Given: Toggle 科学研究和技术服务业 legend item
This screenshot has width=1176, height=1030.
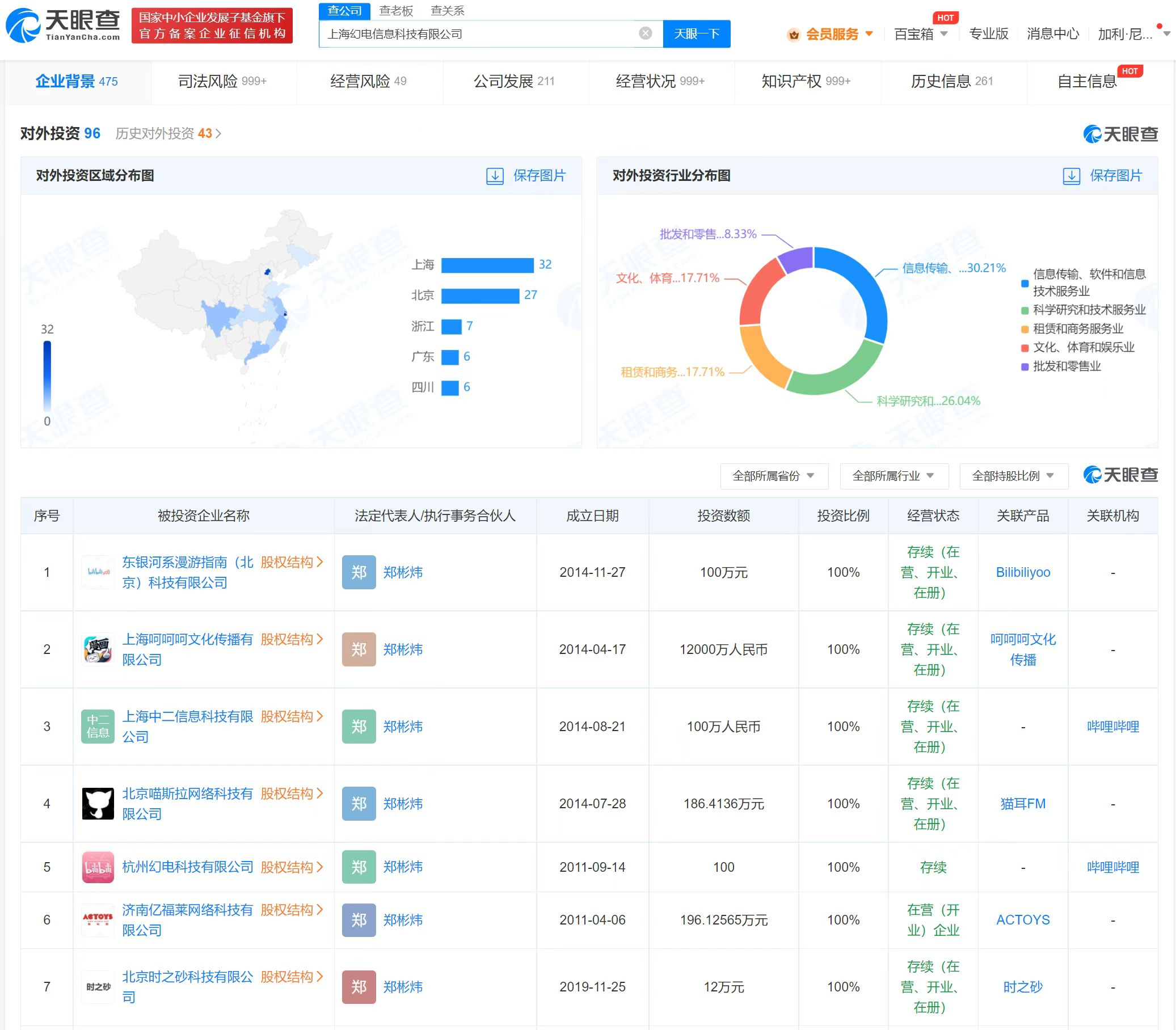Looking at the screenshot, I should (x=1084, y=310).
